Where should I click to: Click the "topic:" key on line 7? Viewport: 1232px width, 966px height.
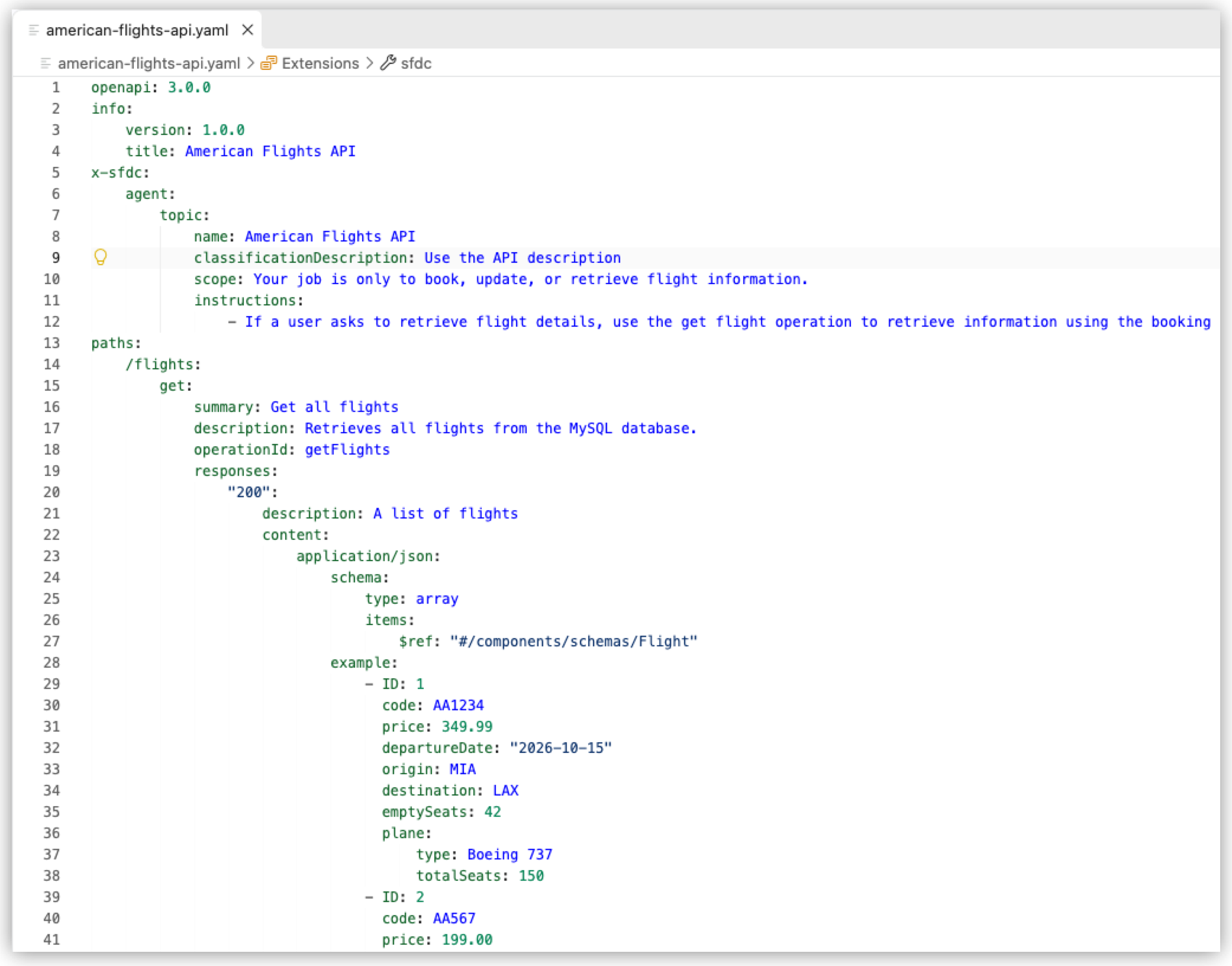[x=185, y=215]
